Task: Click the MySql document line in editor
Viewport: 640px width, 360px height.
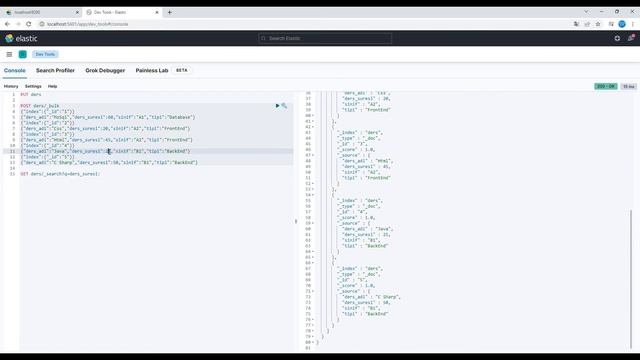Action: coord(108,118)
